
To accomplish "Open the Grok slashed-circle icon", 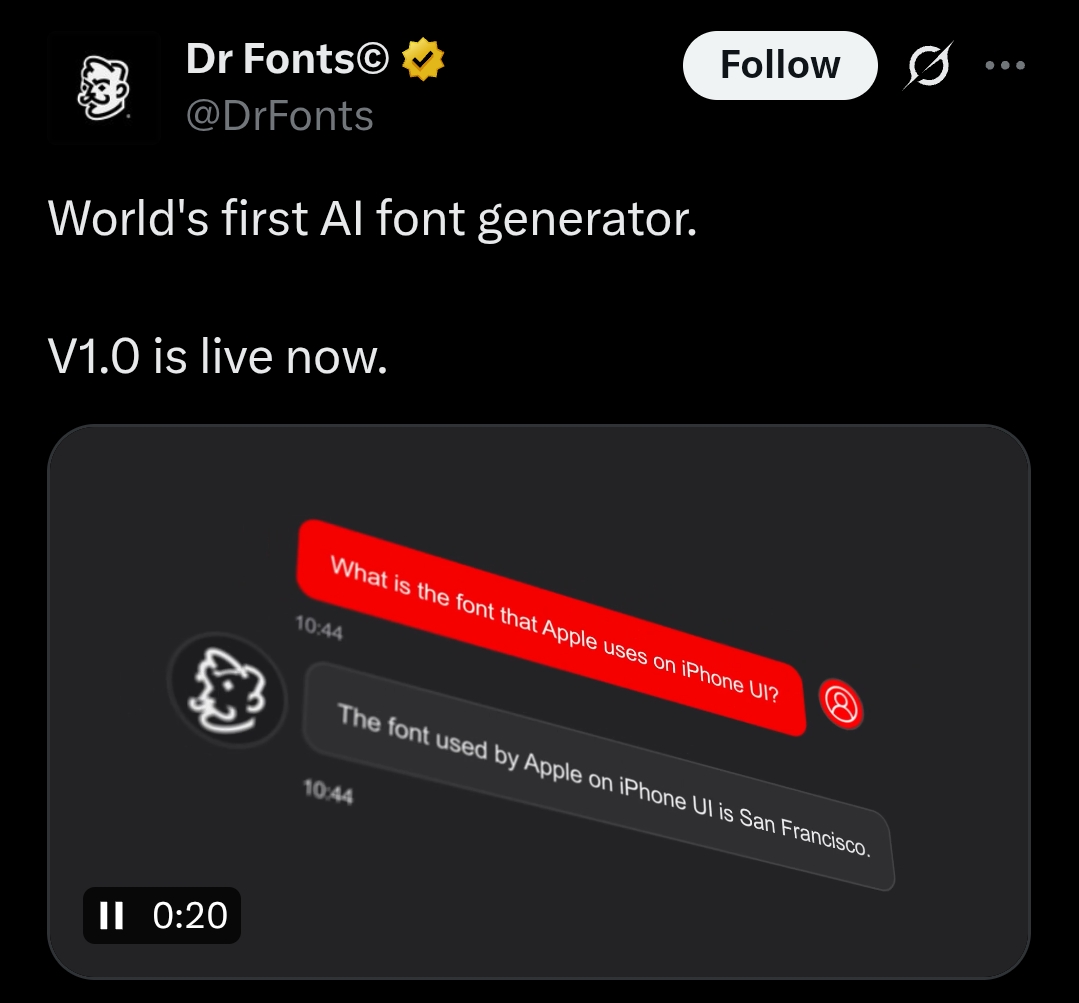I will pos(928,65).
